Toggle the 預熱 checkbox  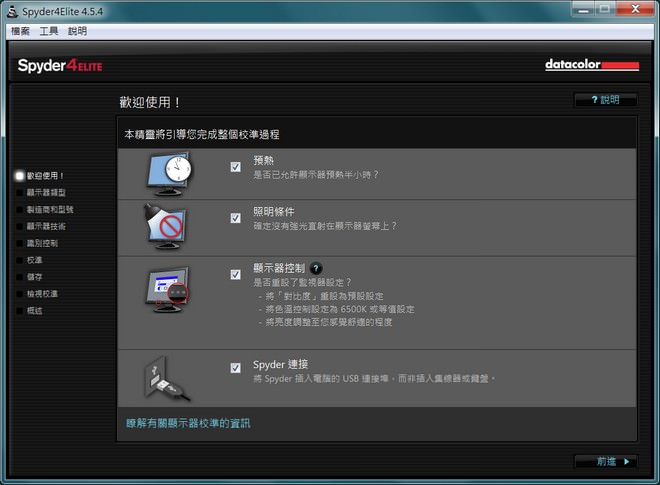pyautogui.click(x=236, y=167)
